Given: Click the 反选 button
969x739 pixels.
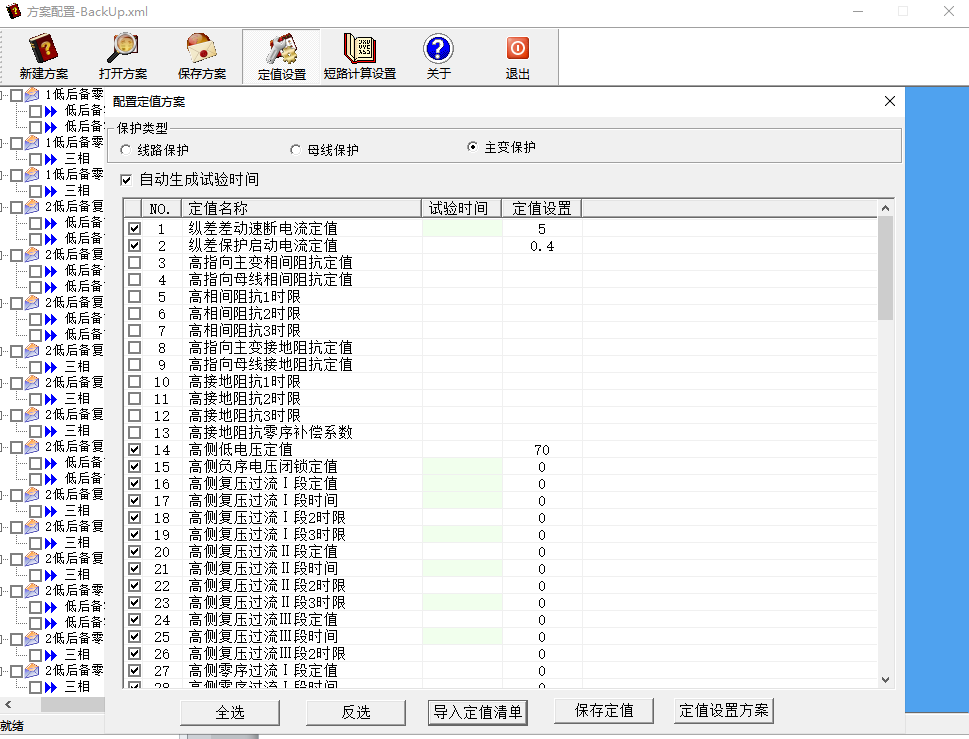Looking at the screenshot, I should tap(355, 712).
